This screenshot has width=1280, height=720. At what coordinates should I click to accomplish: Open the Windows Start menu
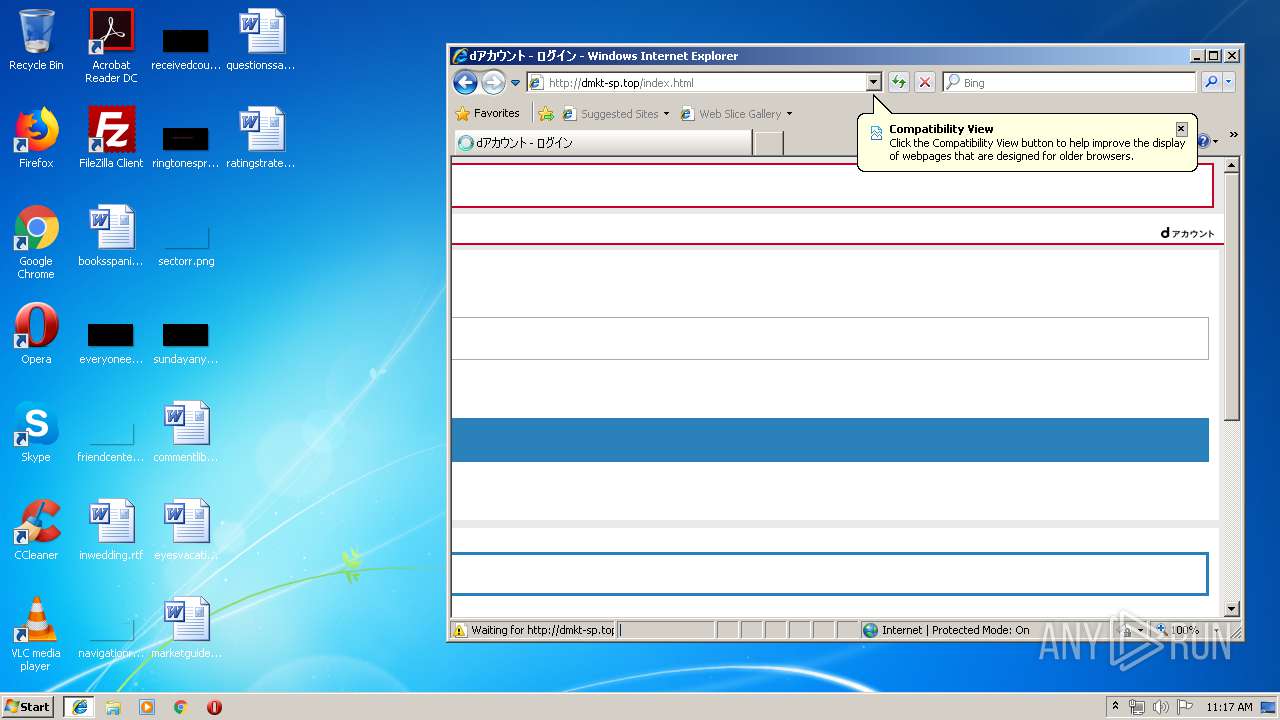(28, 706)
